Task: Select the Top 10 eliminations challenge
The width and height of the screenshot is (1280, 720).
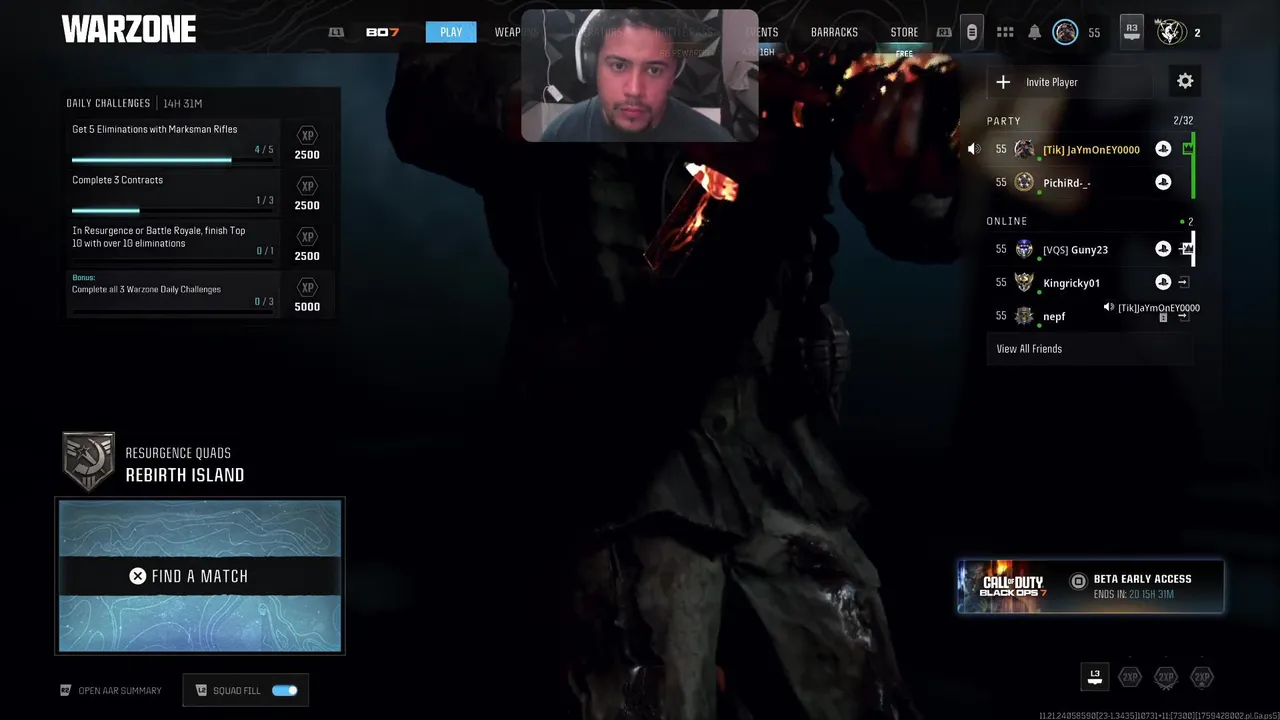Action: point(173,243)
